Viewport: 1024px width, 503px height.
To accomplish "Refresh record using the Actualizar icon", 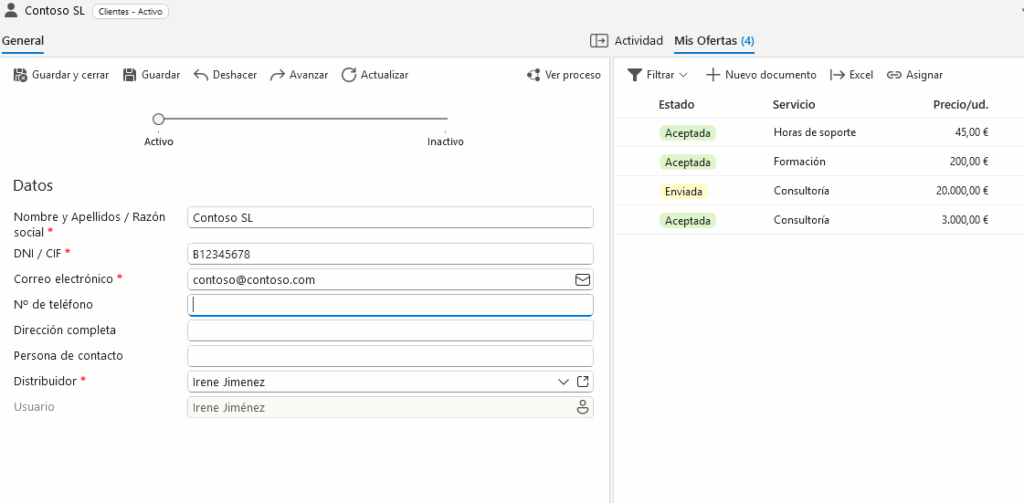I will [349, 75].
